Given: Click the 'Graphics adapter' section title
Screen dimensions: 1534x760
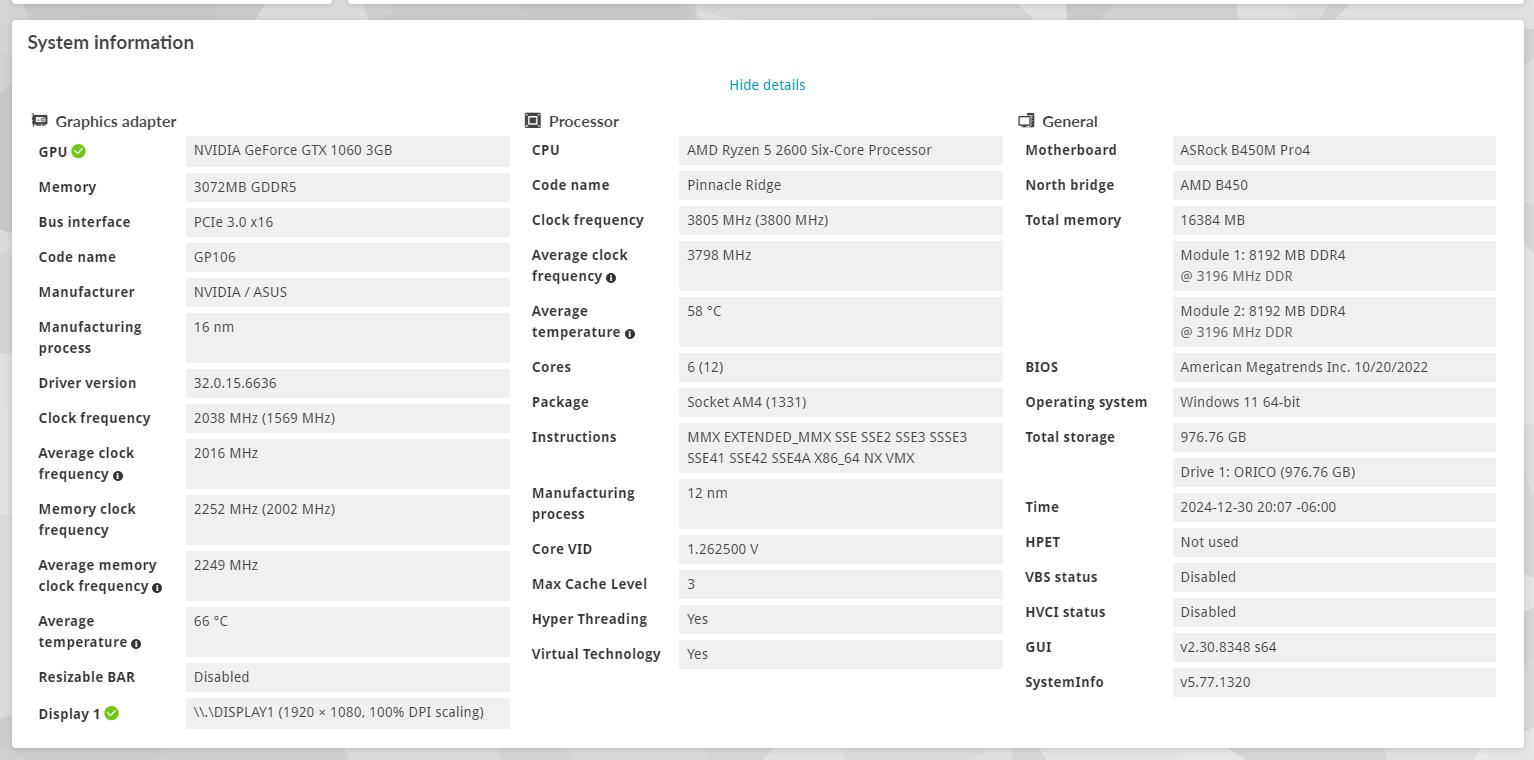Looking at the screenshot, I should (x=116, y=122).
